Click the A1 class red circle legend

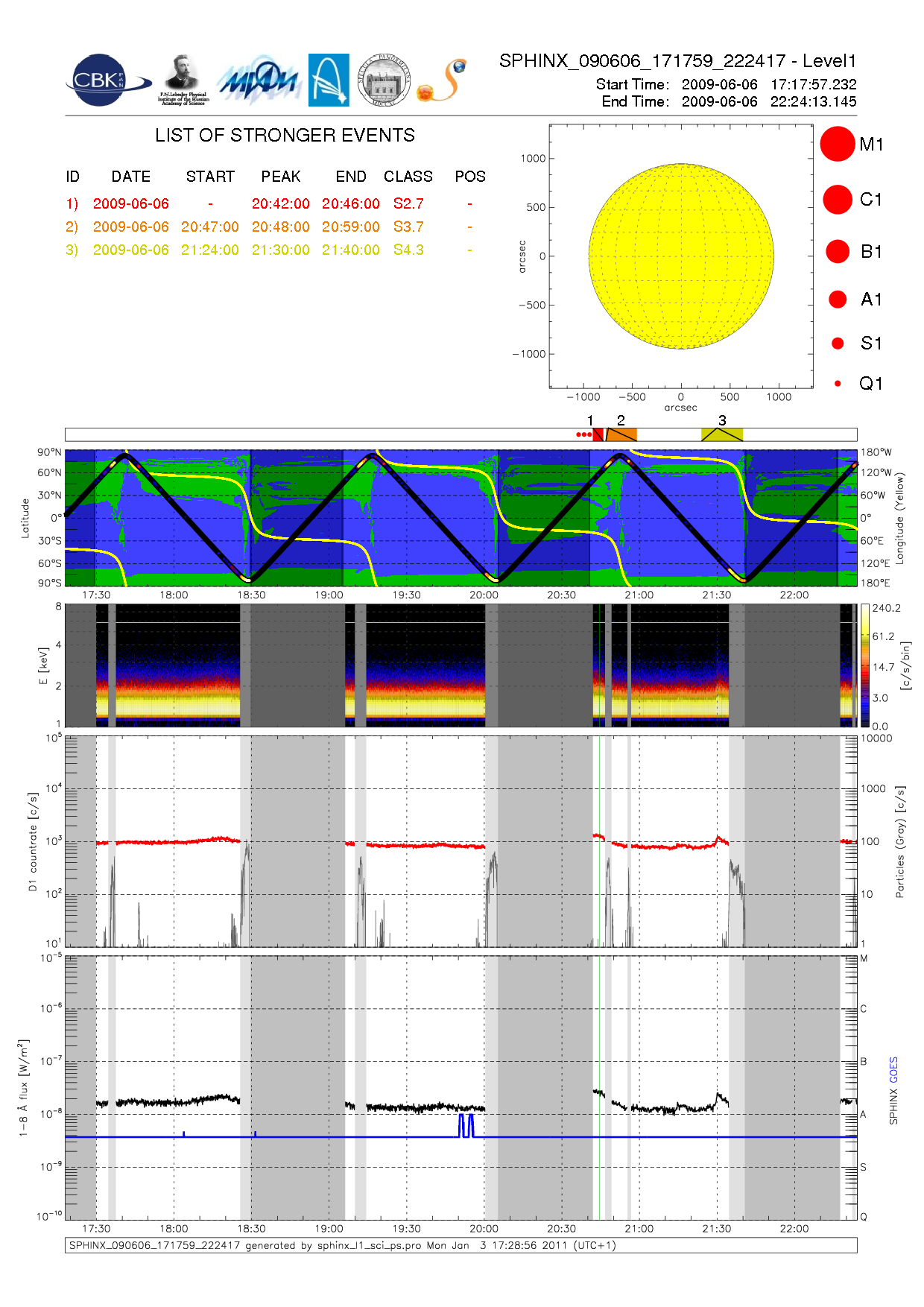[x=838, y=300]
